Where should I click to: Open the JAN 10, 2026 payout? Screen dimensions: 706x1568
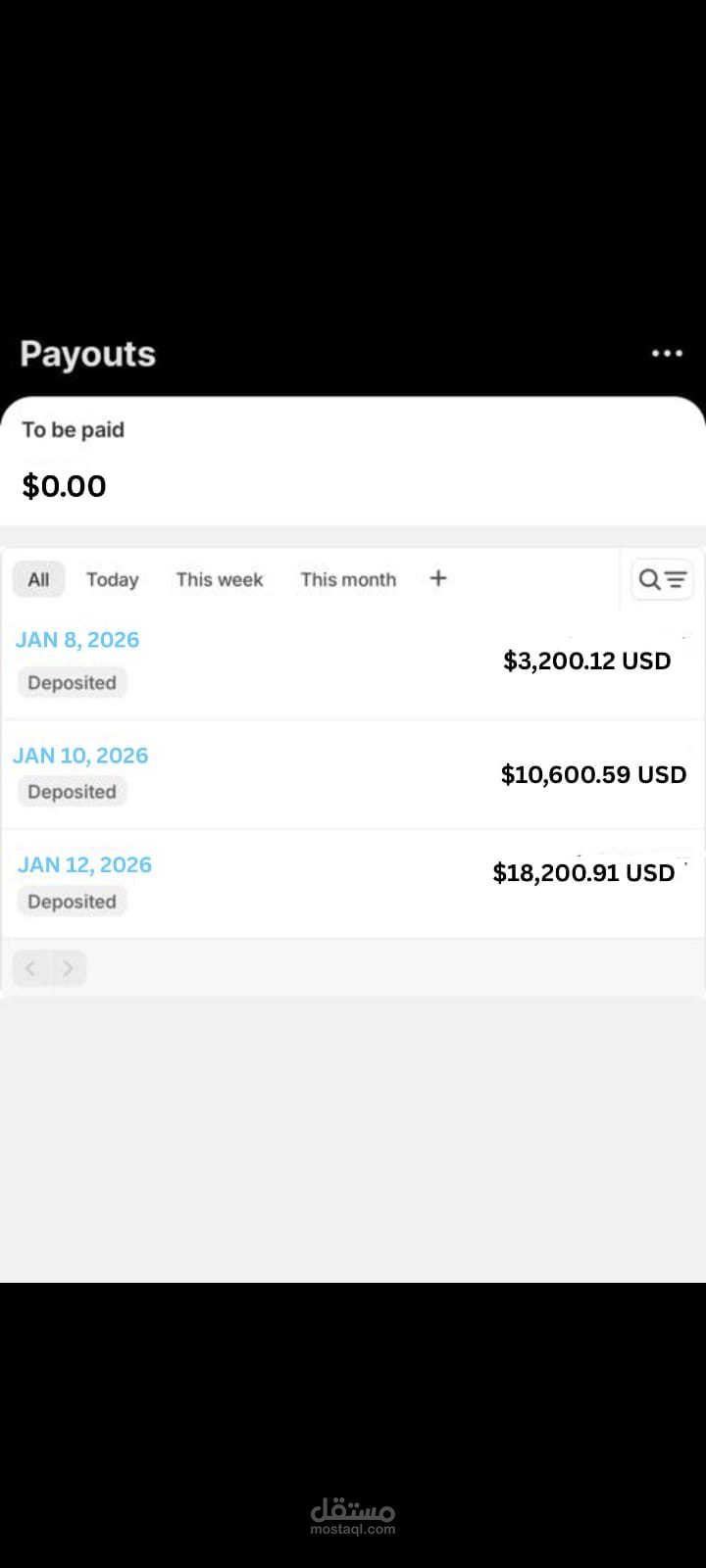point(80,756)
